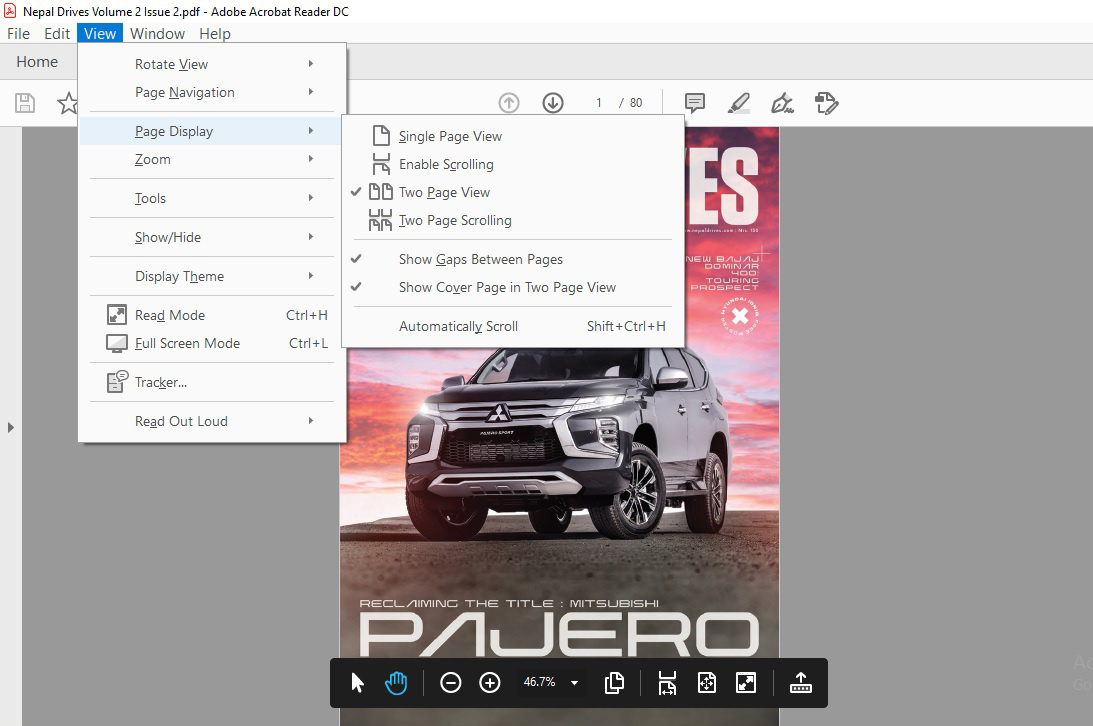Image resolution: width=1093 pixels, height=726 pixels.
Task: Click fit width scrolling icon
Action: [667, 683]
